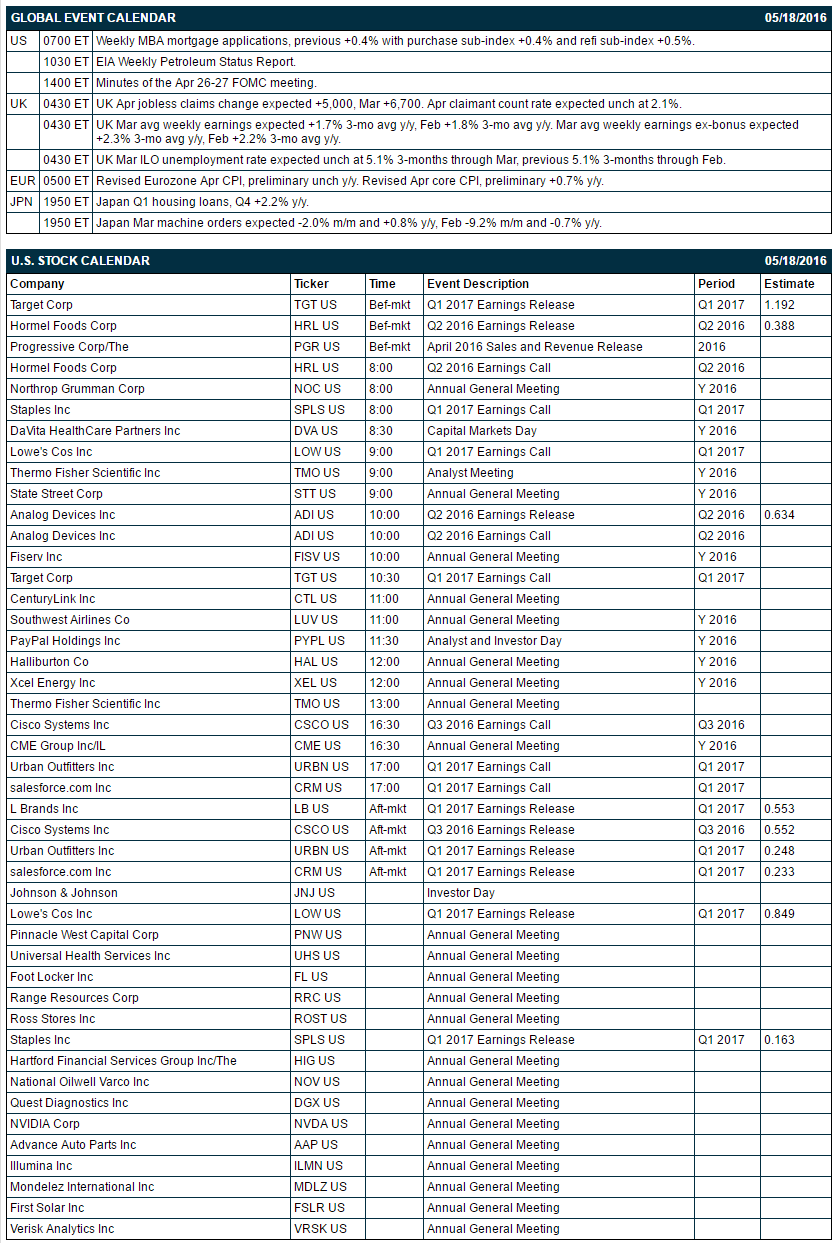Click the U.S. STOCK CALENDAR header
836x1243 pixels.
(80, 261)
